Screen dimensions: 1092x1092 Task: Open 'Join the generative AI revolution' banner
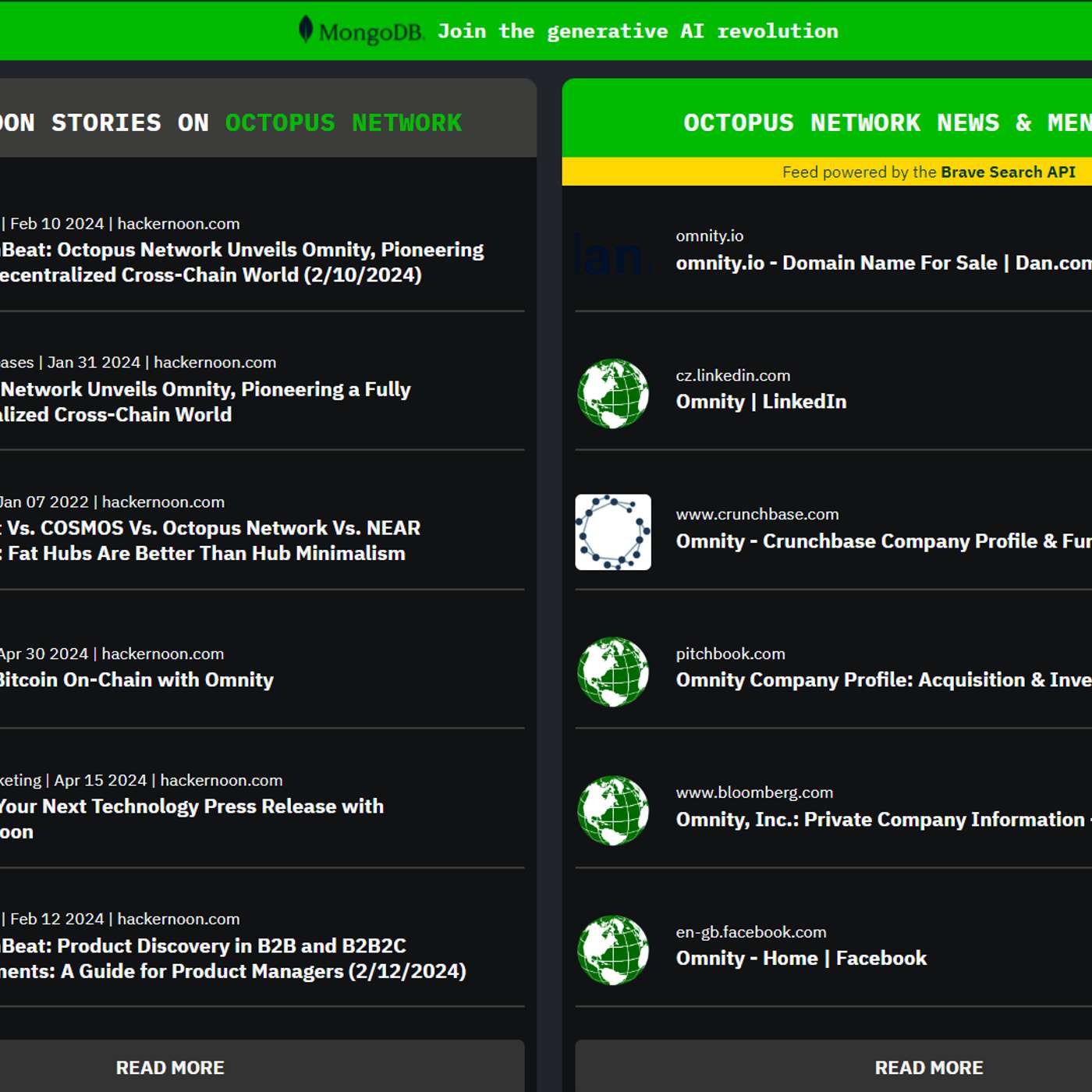(x=637, y=31)
